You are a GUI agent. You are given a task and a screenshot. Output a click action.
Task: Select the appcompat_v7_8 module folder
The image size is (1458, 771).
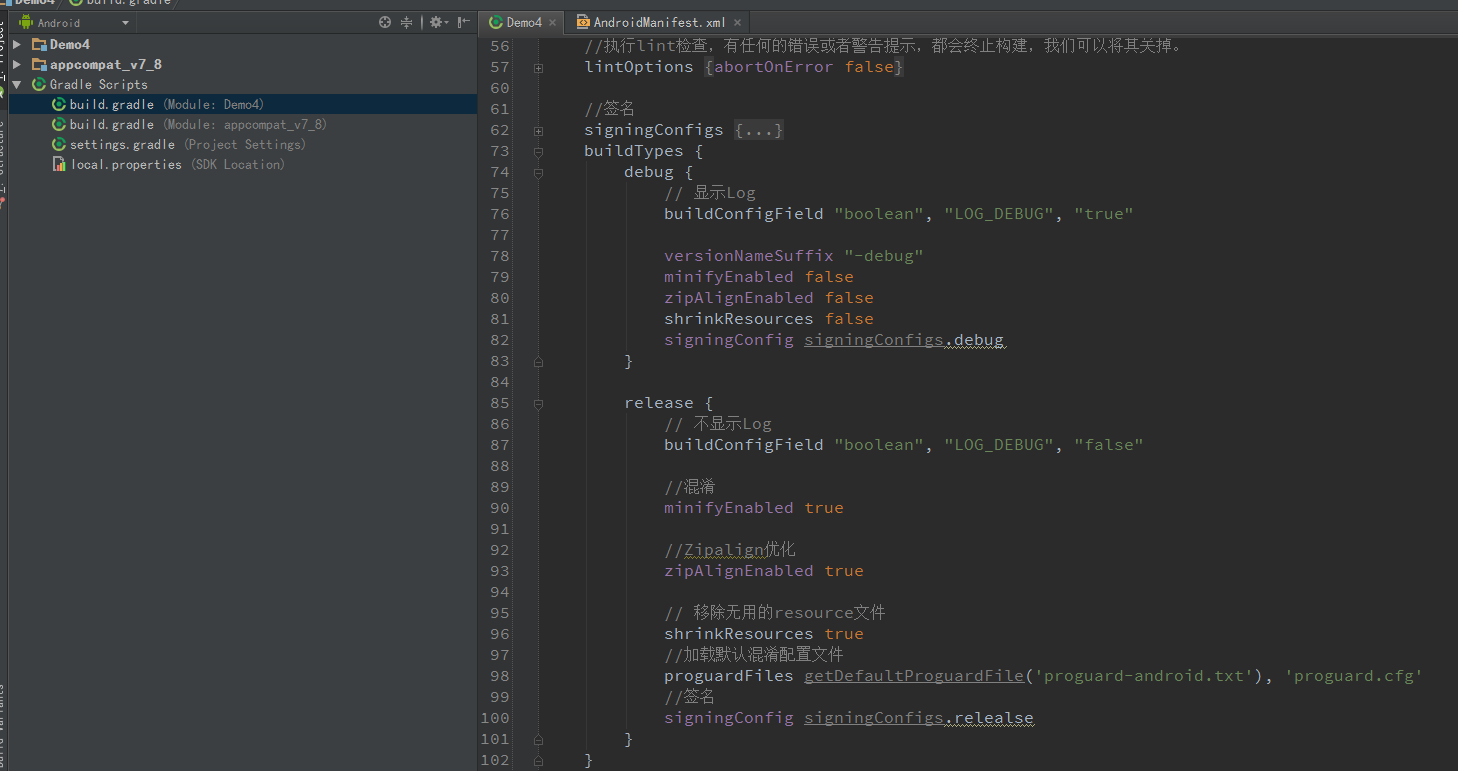coord(106,64)
